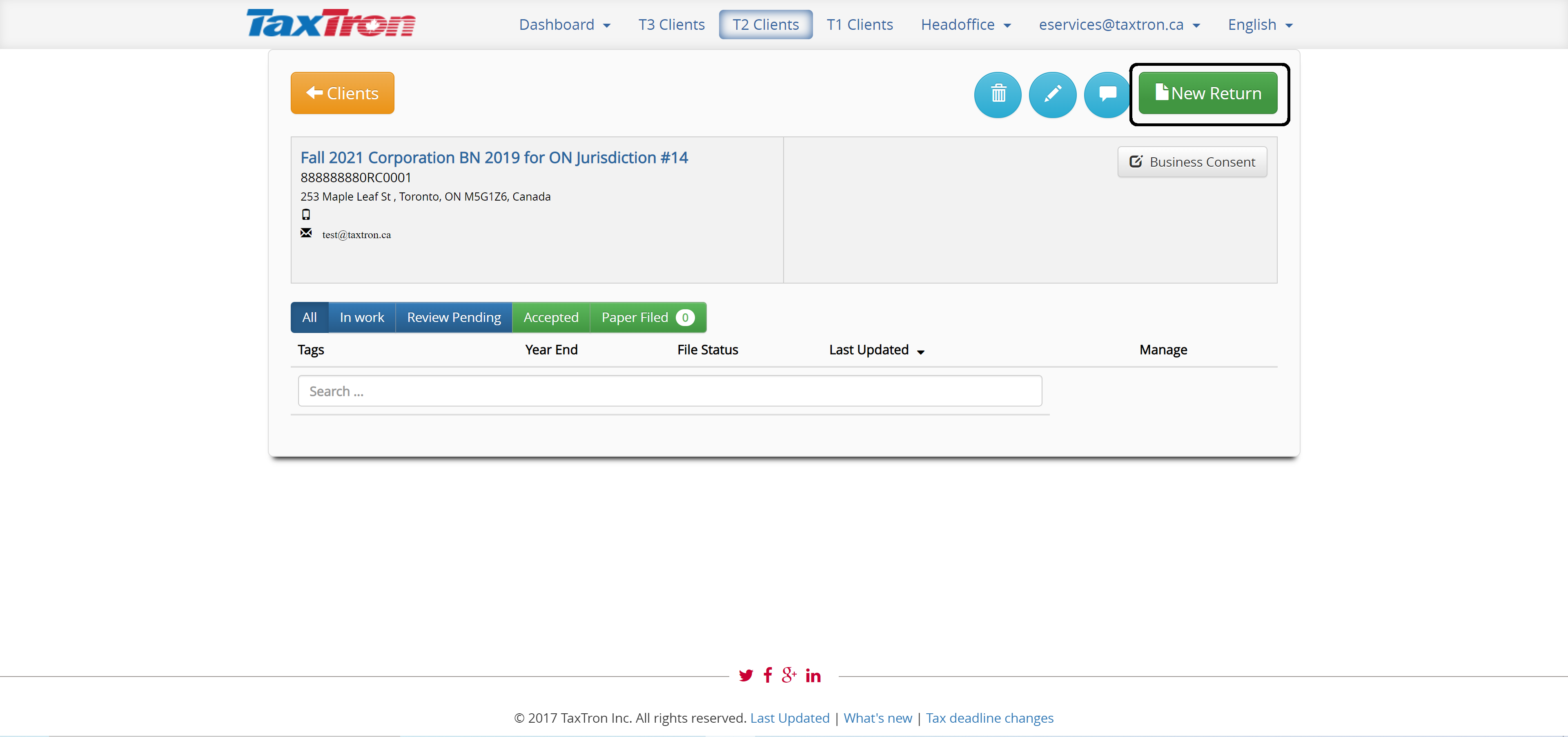The image size is (1568, 737).
Task: Open Business Consent
Action: pos(1192,162)
